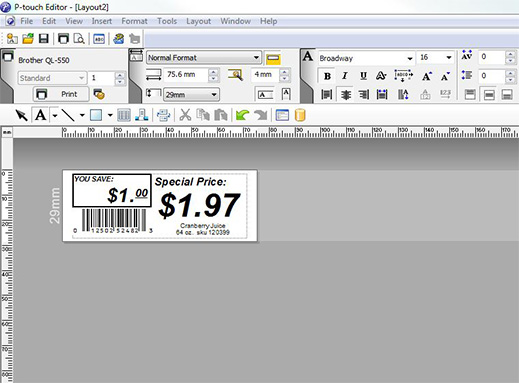
Task: Expand the 29mm tape width dropdown
Action: pyautogui.click(x=214, y=95)
